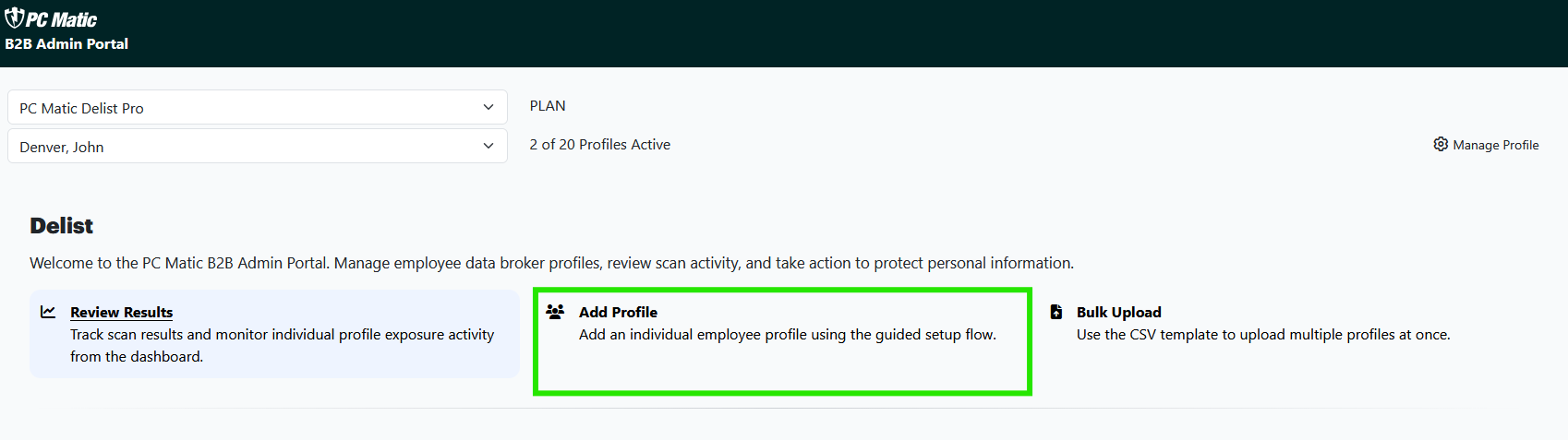Click the PC Matic shield logo icon

tap(14, 18)
